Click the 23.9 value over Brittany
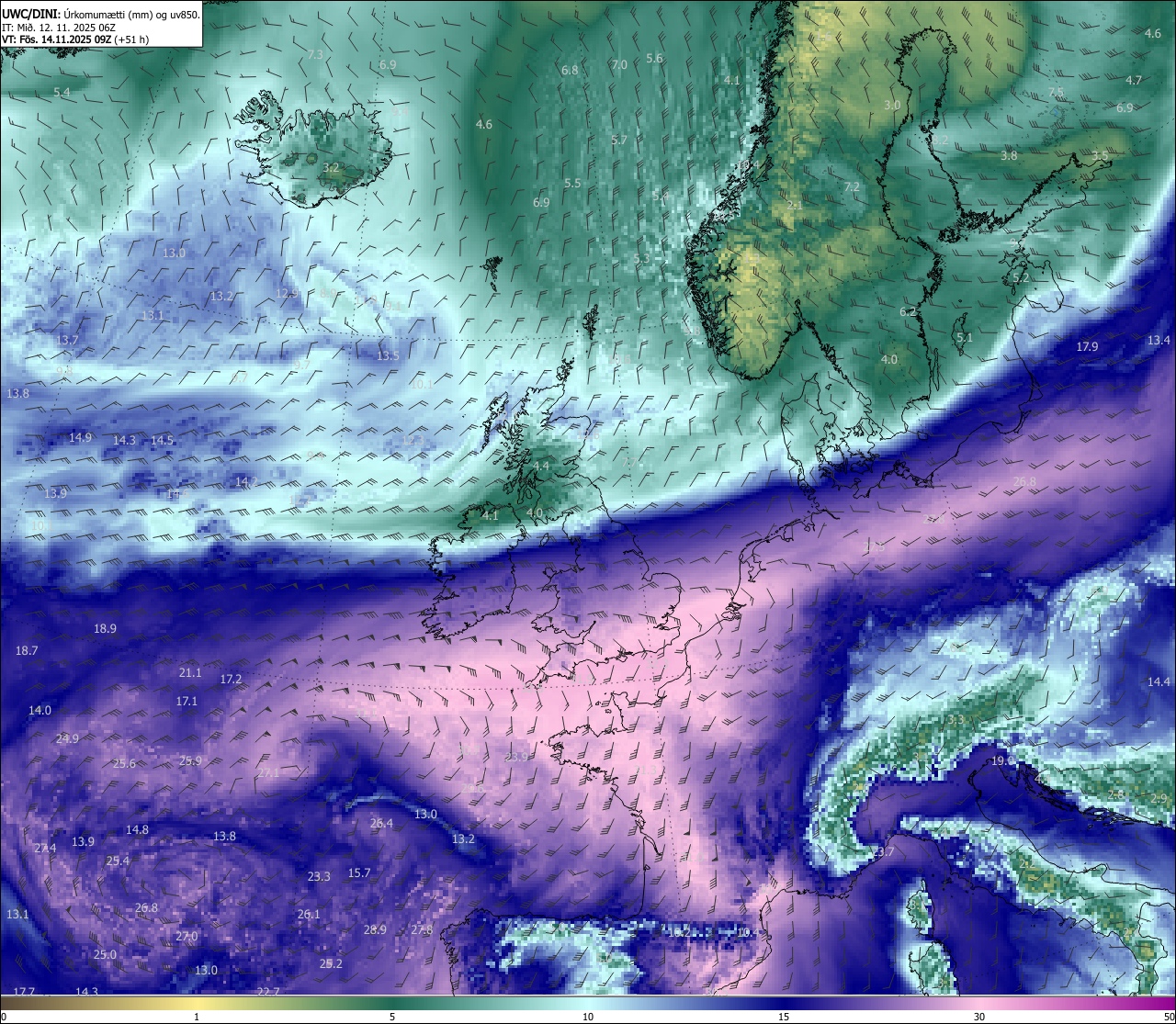Image resolution: width=1176 pixels, height=1024 pixels. [x=516, y=758]
